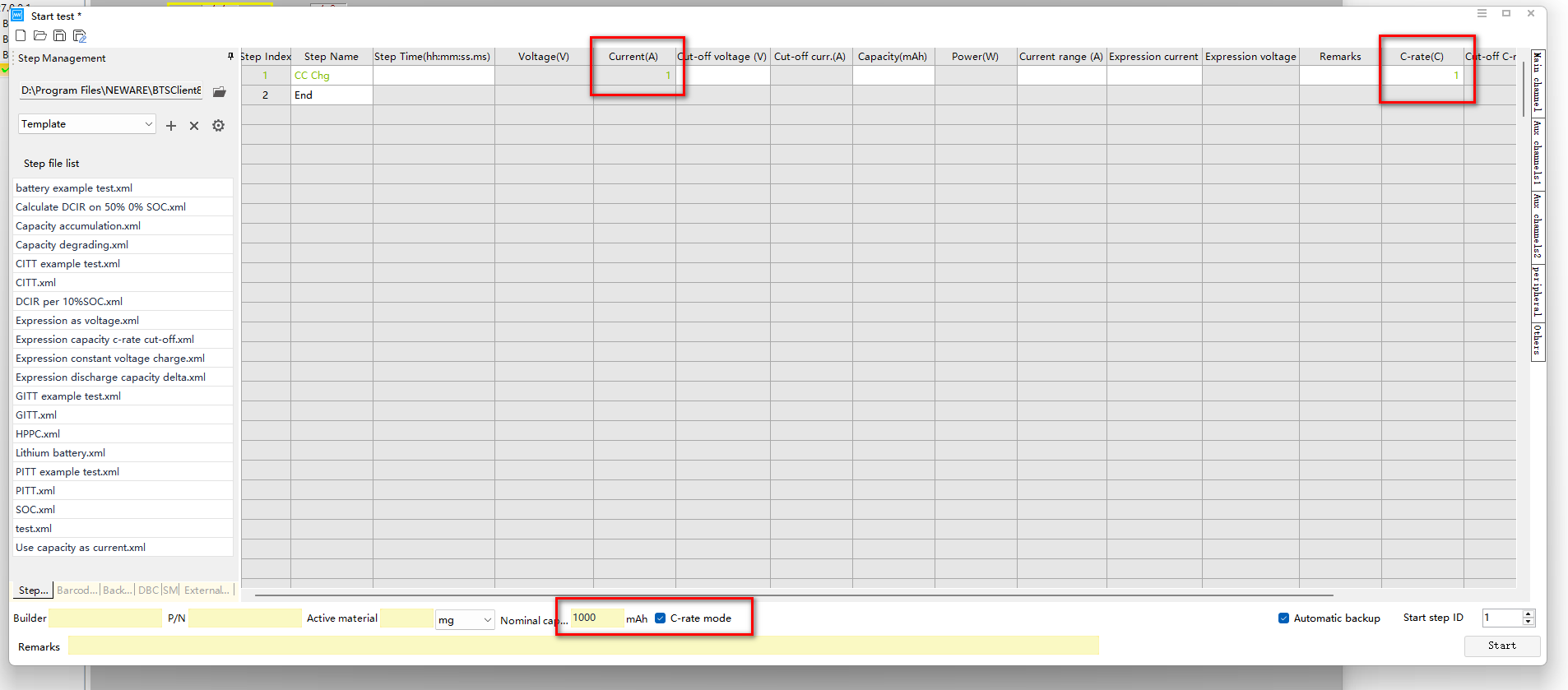Switch to the DBC tab
This screenshot has width=1568, height=690.
pos(148,590)
